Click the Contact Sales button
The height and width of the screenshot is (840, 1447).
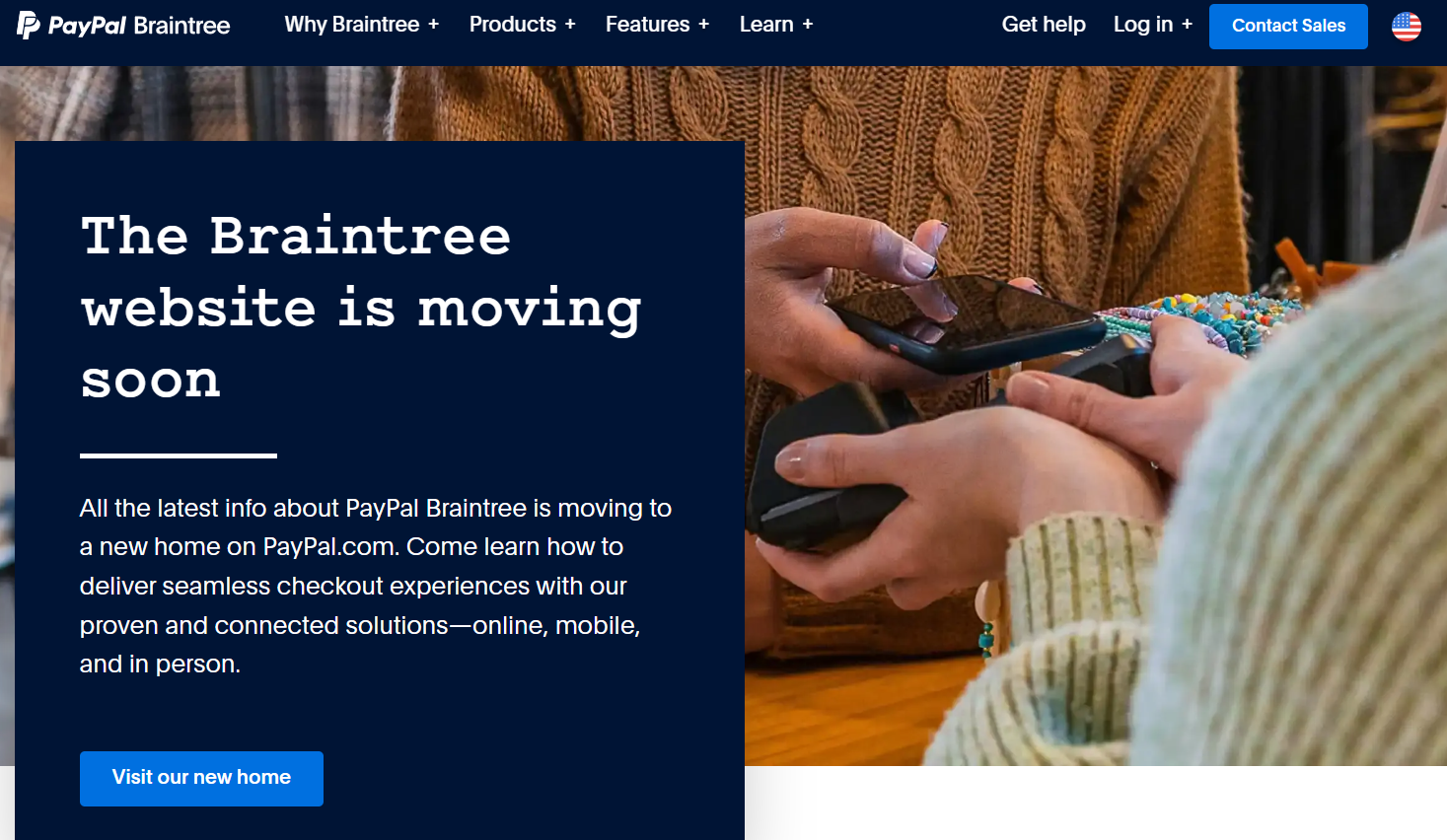click(1288, 27)
